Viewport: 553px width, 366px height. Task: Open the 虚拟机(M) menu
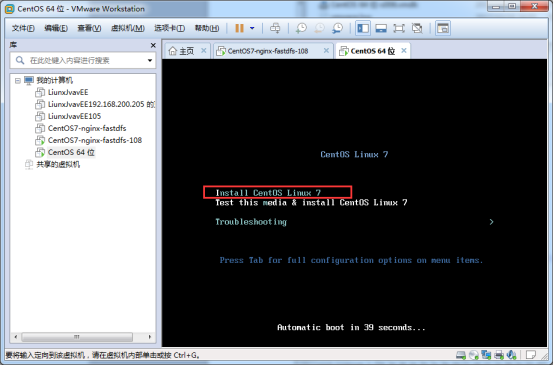(128, 28)
